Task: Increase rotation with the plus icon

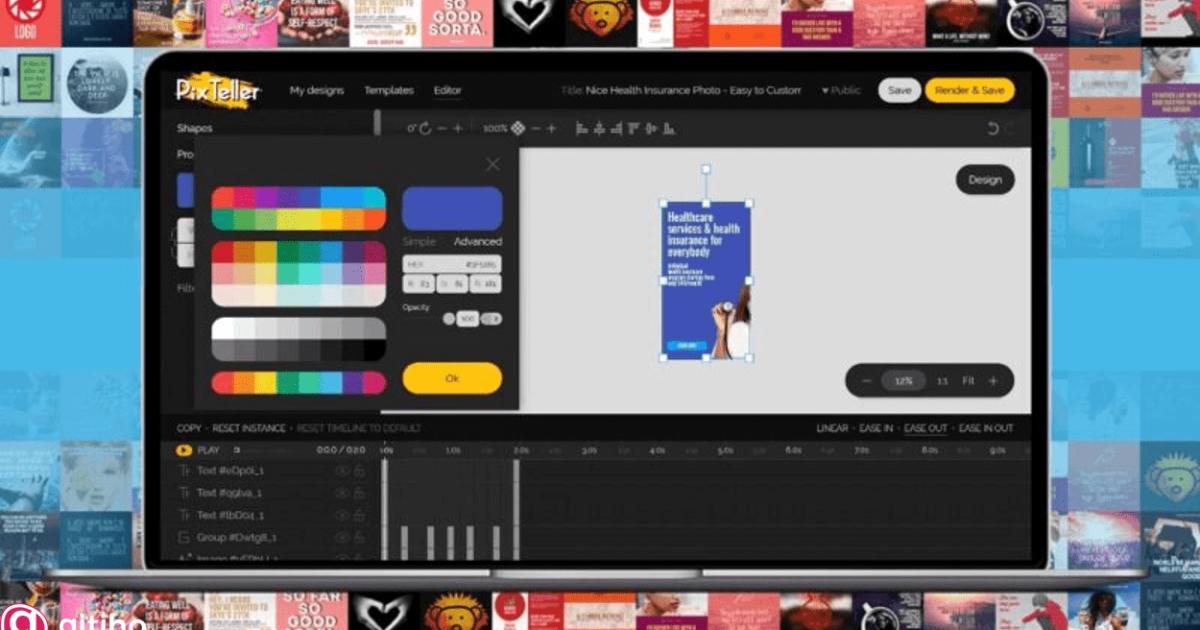Action: pyautogui.click(x=458, y=128)
